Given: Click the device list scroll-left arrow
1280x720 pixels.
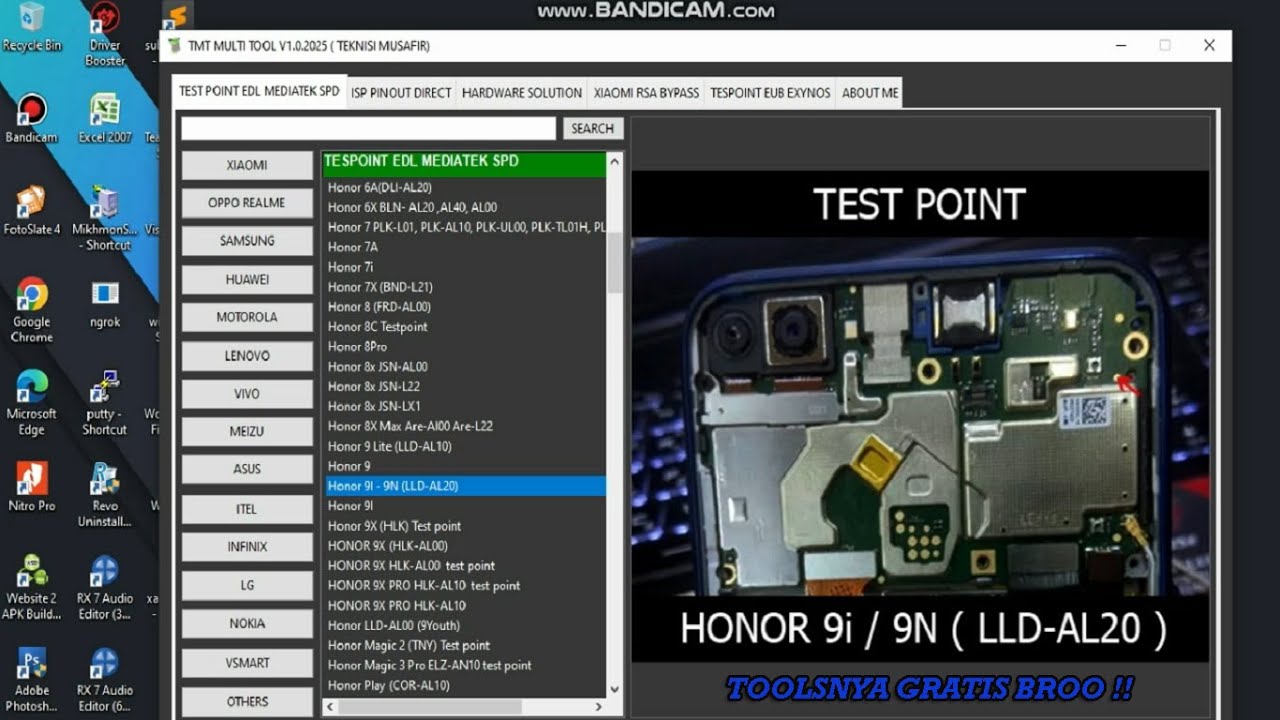Looking at the screenshot, I should (331, 706).
